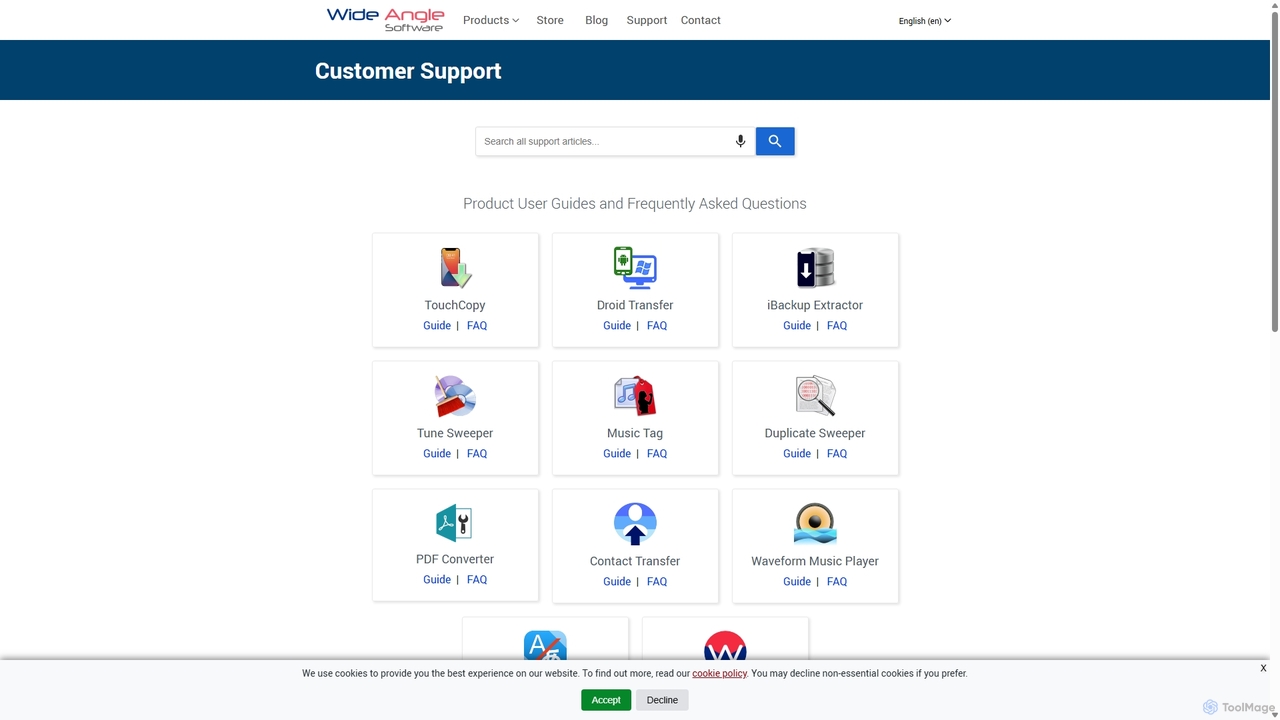Click the PDF Converter product name text
The height and width of the screenshot is (720, 1280).
pos(455,559)
